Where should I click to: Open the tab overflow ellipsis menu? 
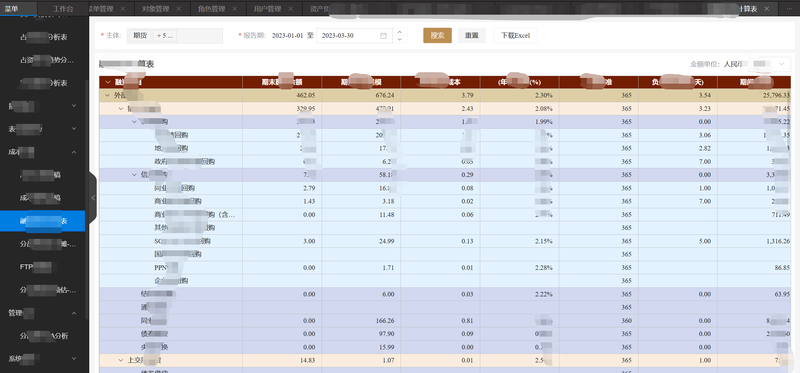click(790, 9)
